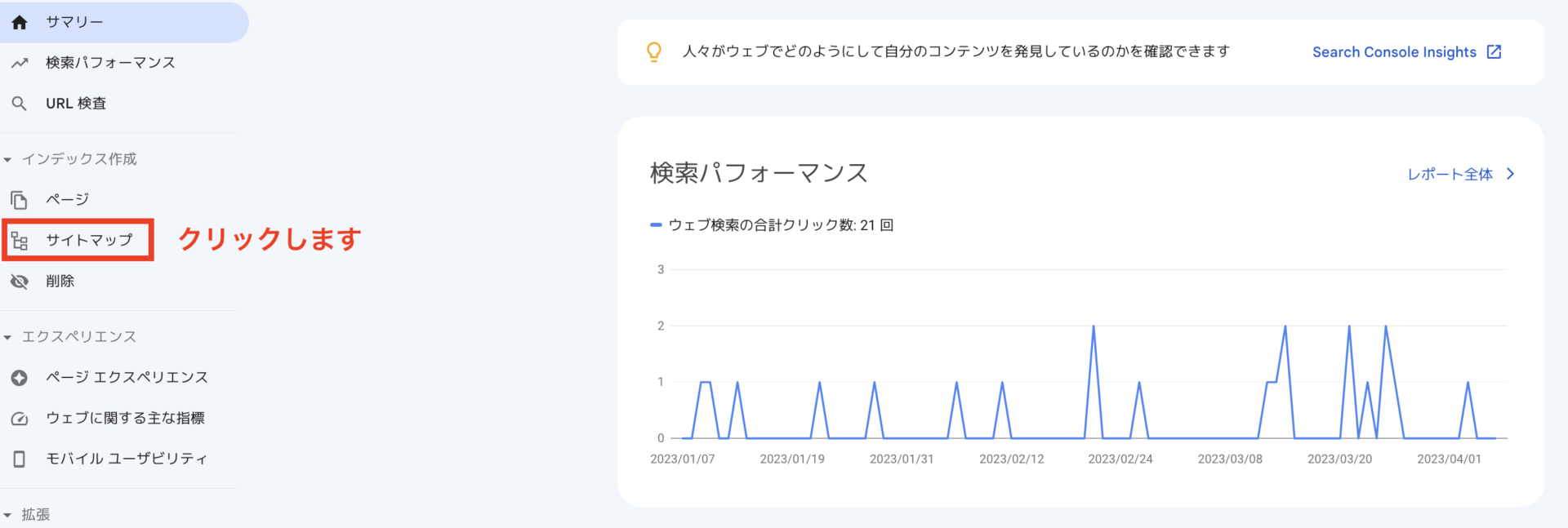
Task: Open the サイトマップ menu item
Action: pyautogui.click(x=78, y=240)
